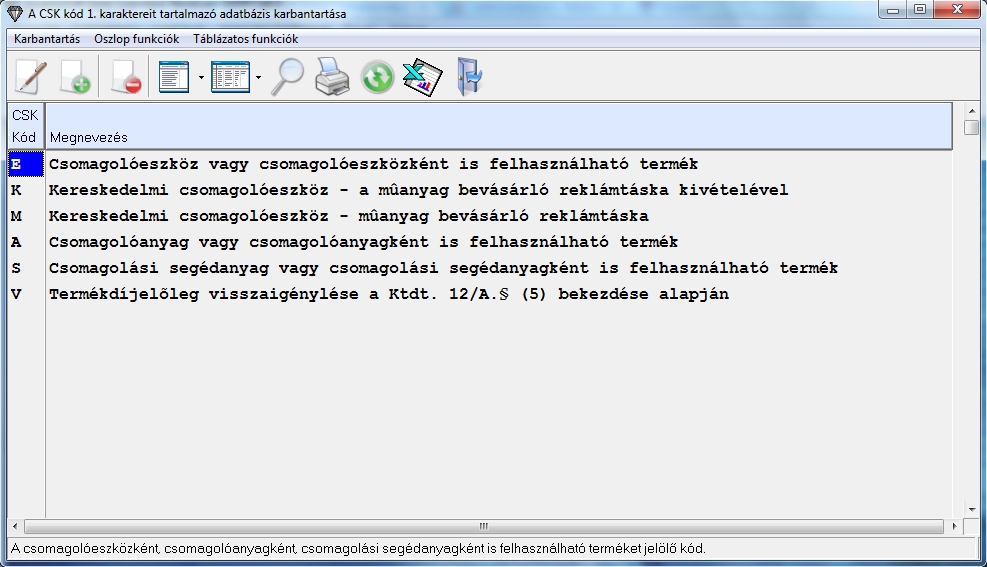Expand dropdown arrow beside form view icon
This screenshot has width=987, height=567.
pos(201,78)
